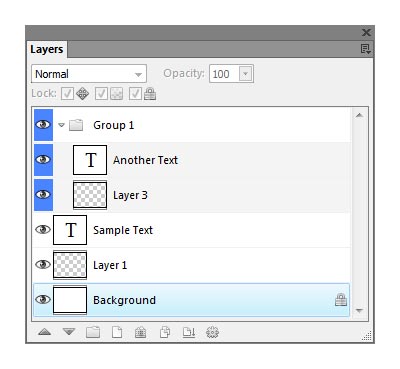Enable the lock position checkbox
The width and height of the screenshot is (400, 369).
(67, 94)
